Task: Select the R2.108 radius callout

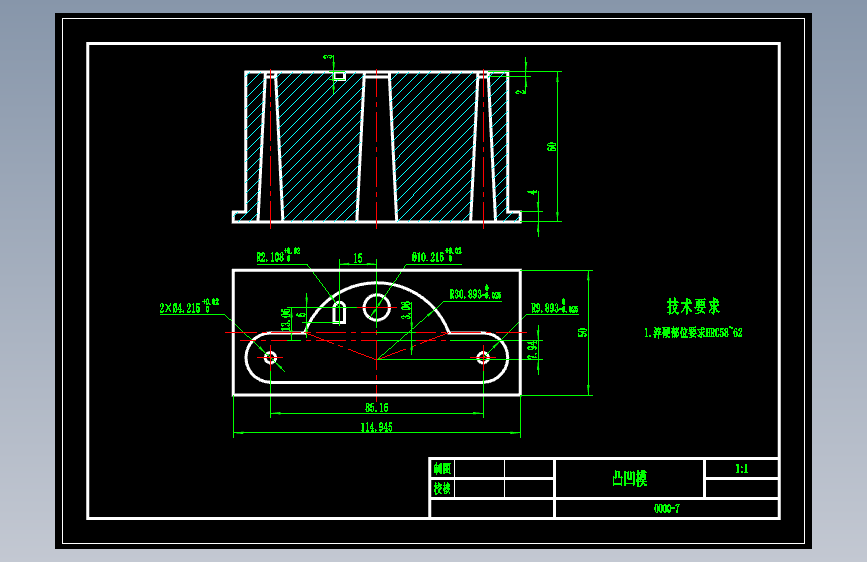Action: (278, 256)
